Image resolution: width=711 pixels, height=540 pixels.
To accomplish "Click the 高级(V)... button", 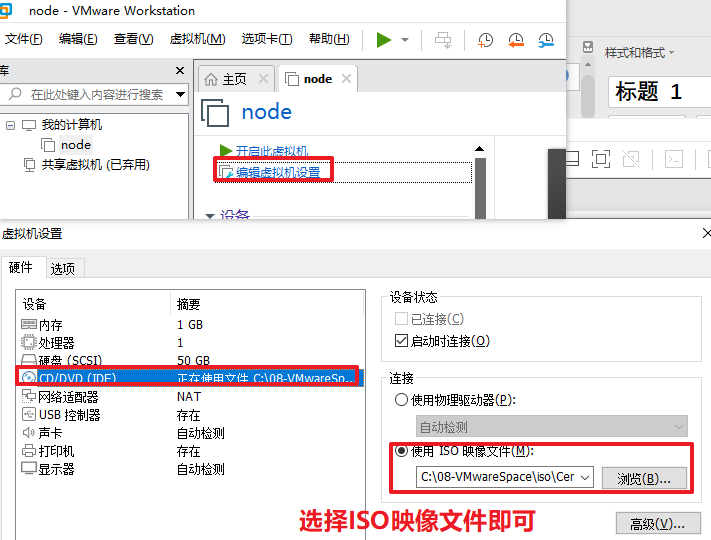I will point(658,524).
